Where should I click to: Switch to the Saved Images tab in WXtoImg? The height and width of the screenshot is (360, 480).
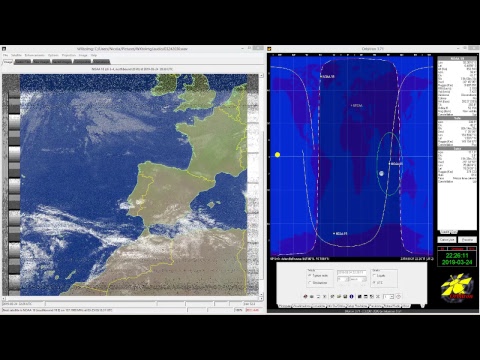point(62,62)
